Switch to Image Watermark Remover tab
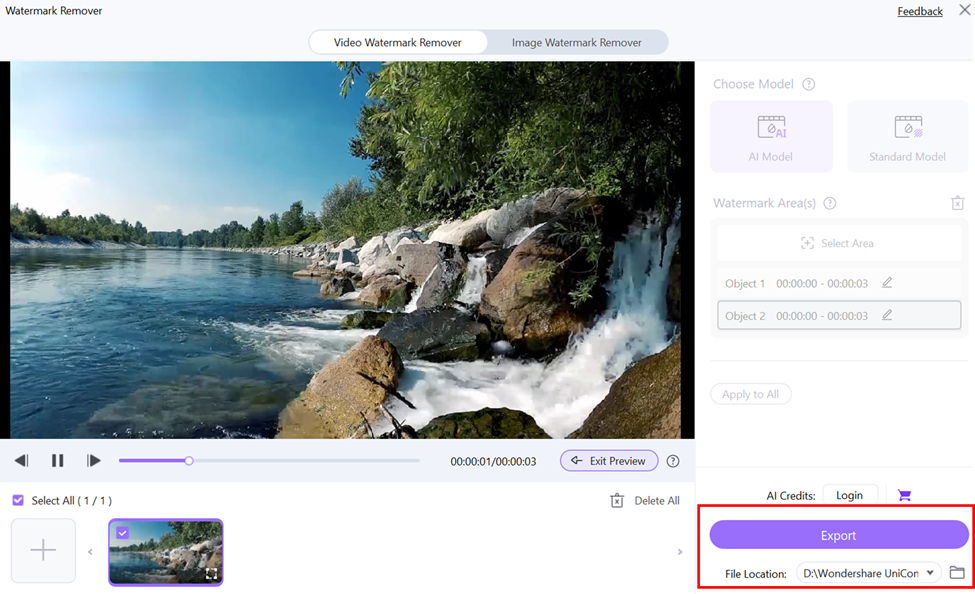 (x=576, y=42)
